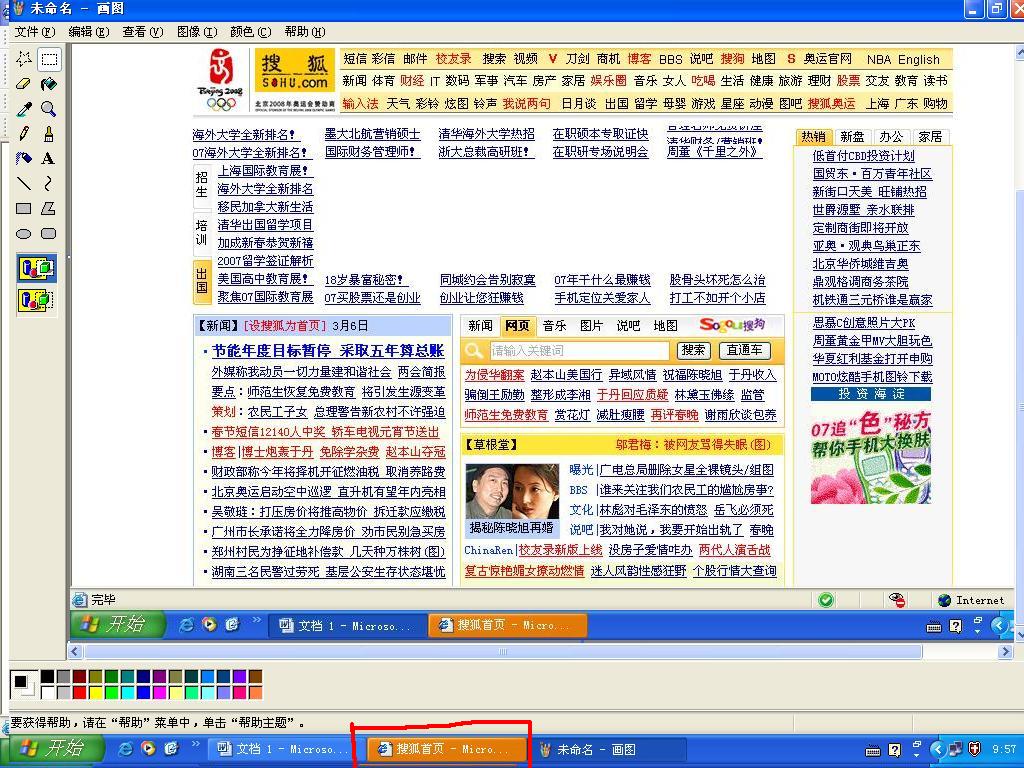This screenshot has width=1024, height=768.
Task: Open the 颜色(C) menu
Action: [251, 31]
